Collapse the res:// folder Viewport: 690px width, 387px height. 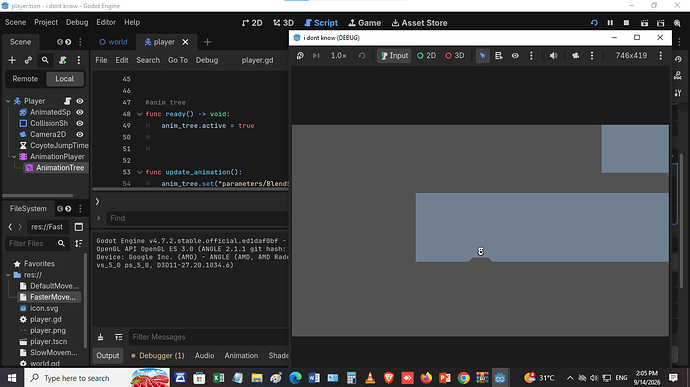[x=8, y=275]
